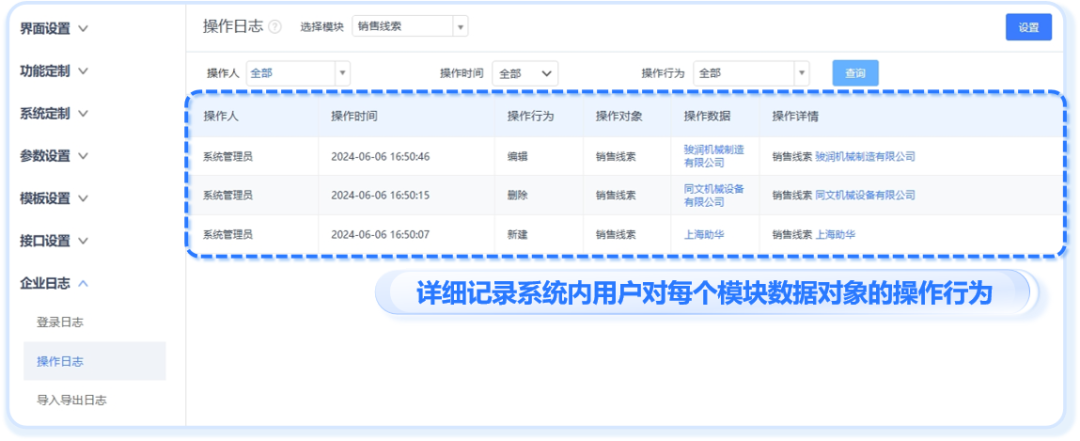The image size is (1080, 441).
Task: Open the 操作时间 filter dropdown
Action: (524, 73)
